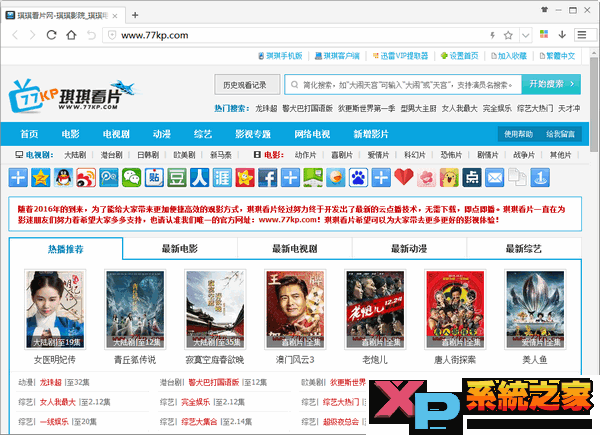Select the 热播推荐 tab
The image size is (600, 435).
coord(66,249)
